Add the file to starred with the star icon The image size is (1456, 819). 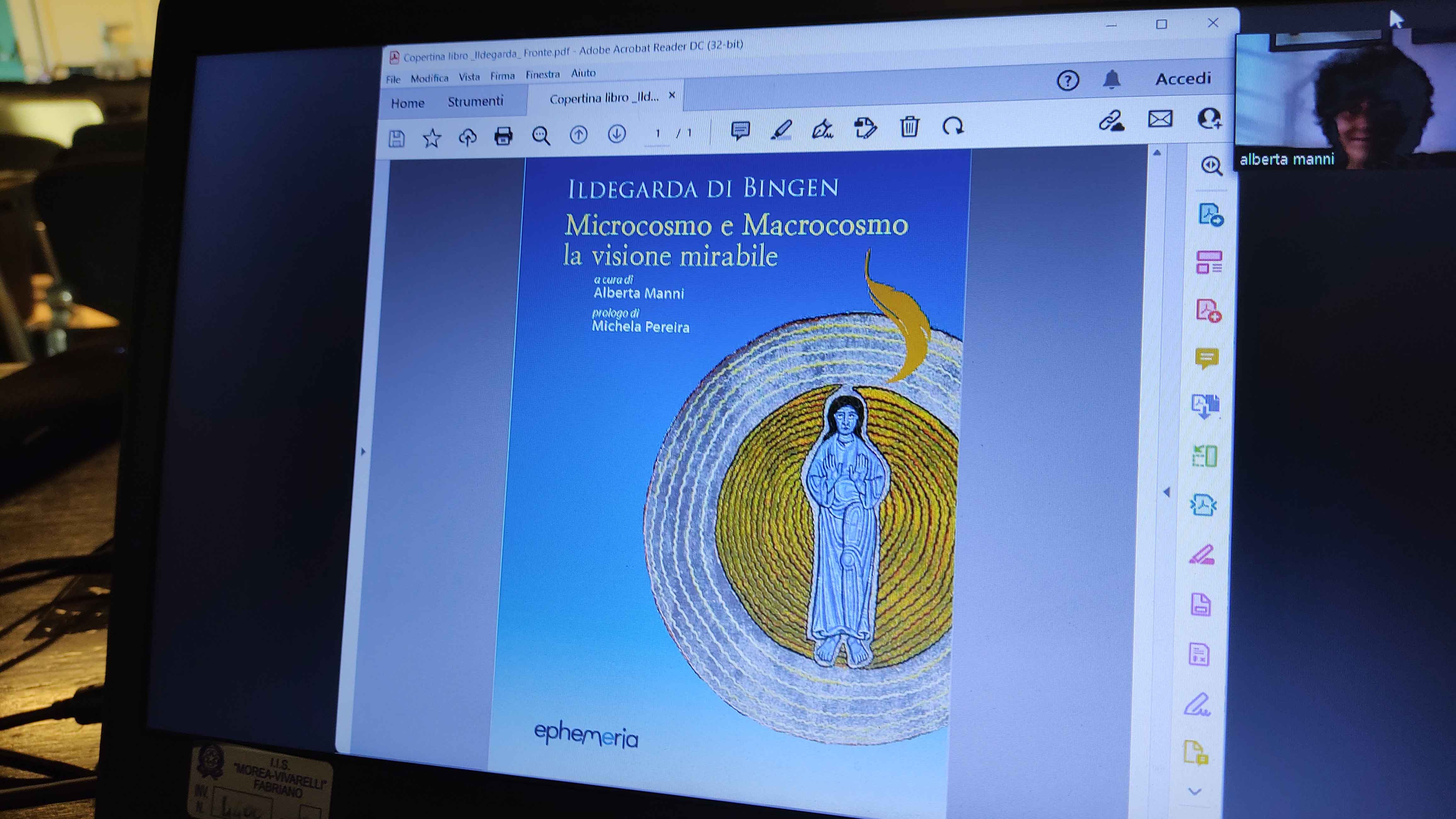(432, 137)
